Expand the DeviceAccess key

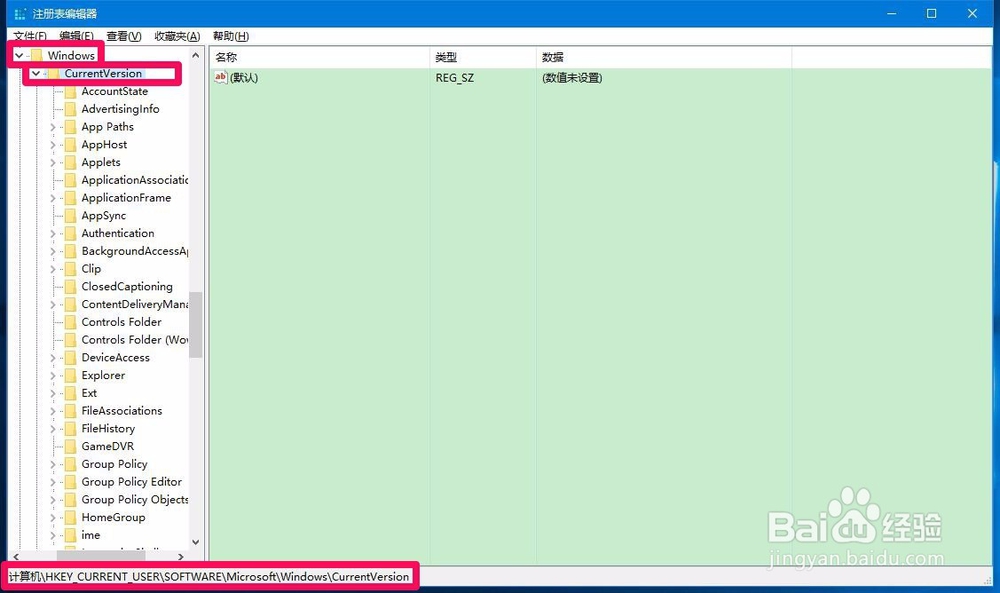coord(53,358)
